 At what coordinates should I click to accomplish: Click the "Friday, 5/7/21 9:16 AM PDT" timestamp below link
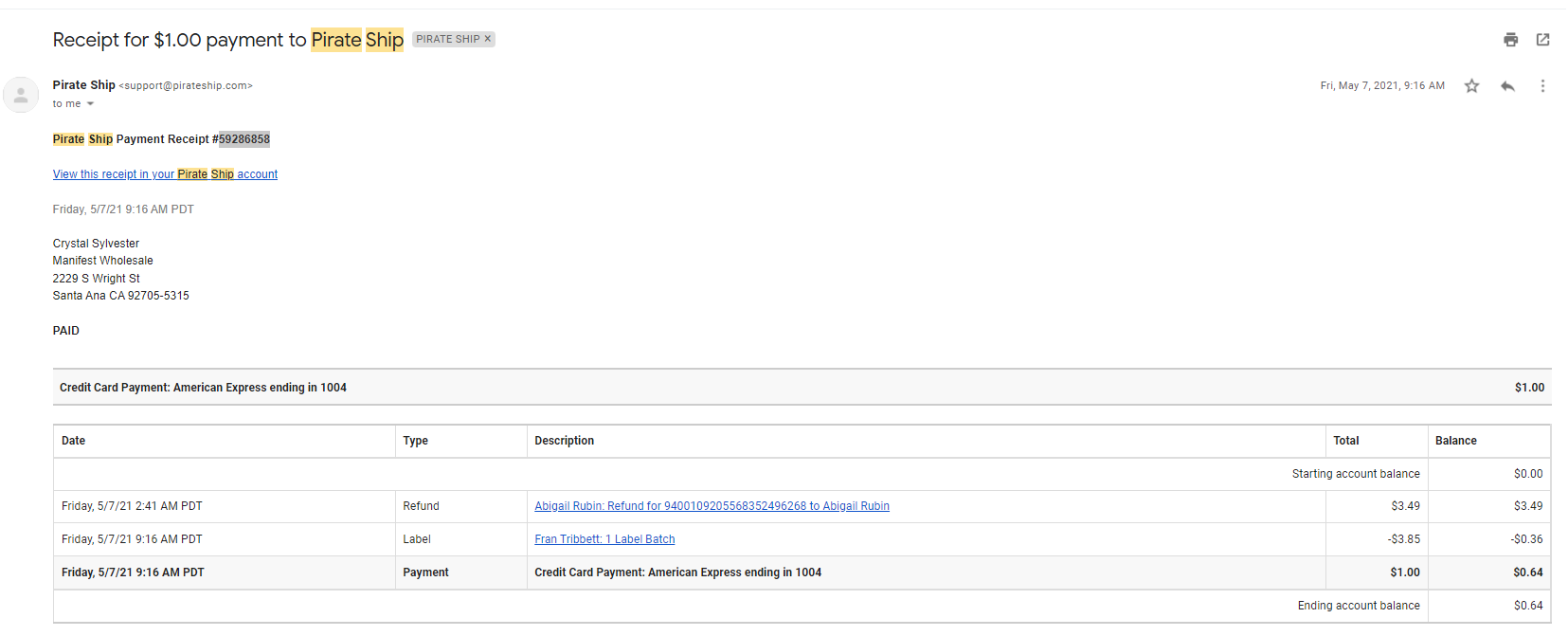click(123, 209)
